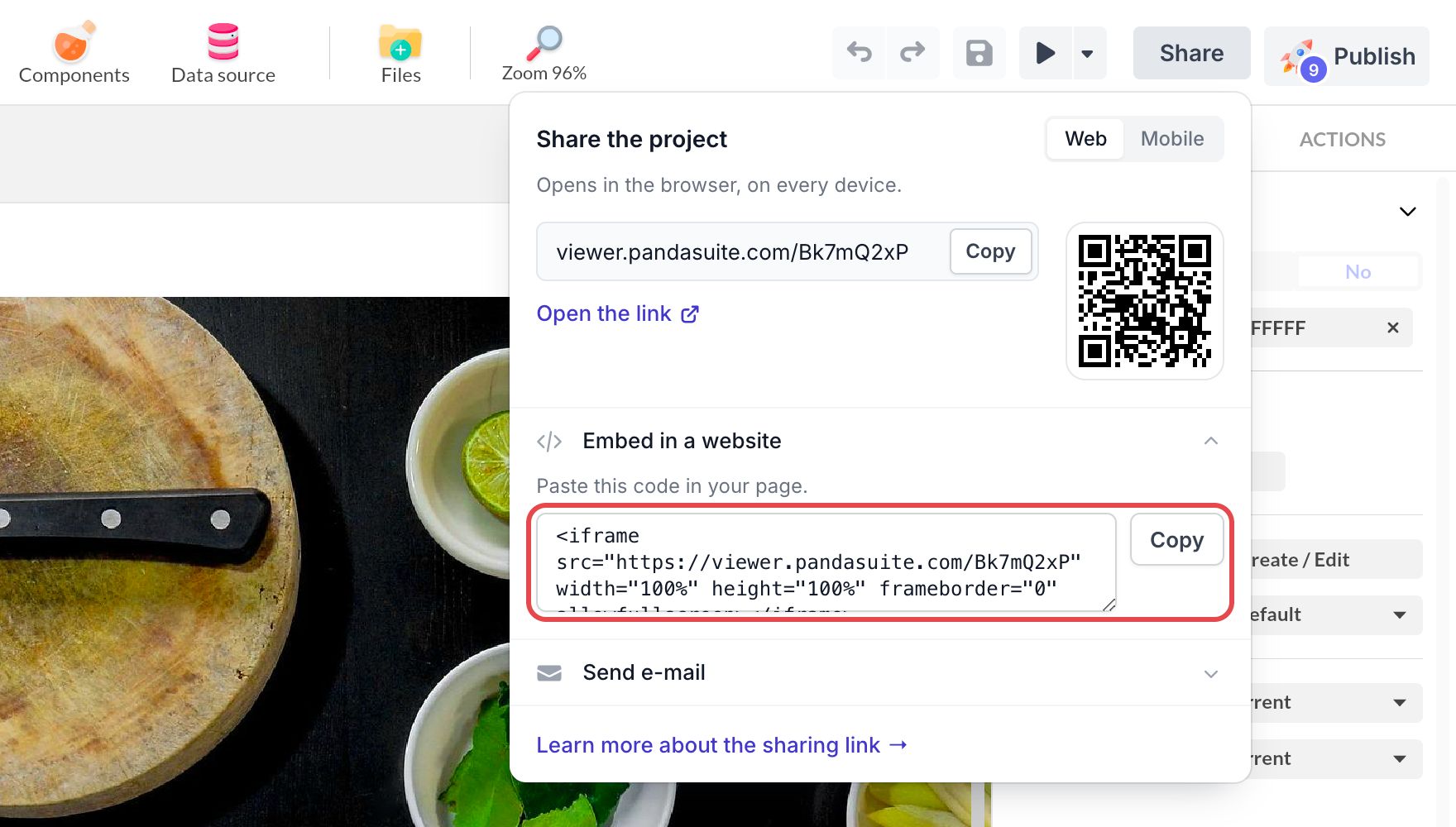Copy the viewer.pandasuite.com link
The height and width of the screenshot is (827, 1456).
(990, 251)
